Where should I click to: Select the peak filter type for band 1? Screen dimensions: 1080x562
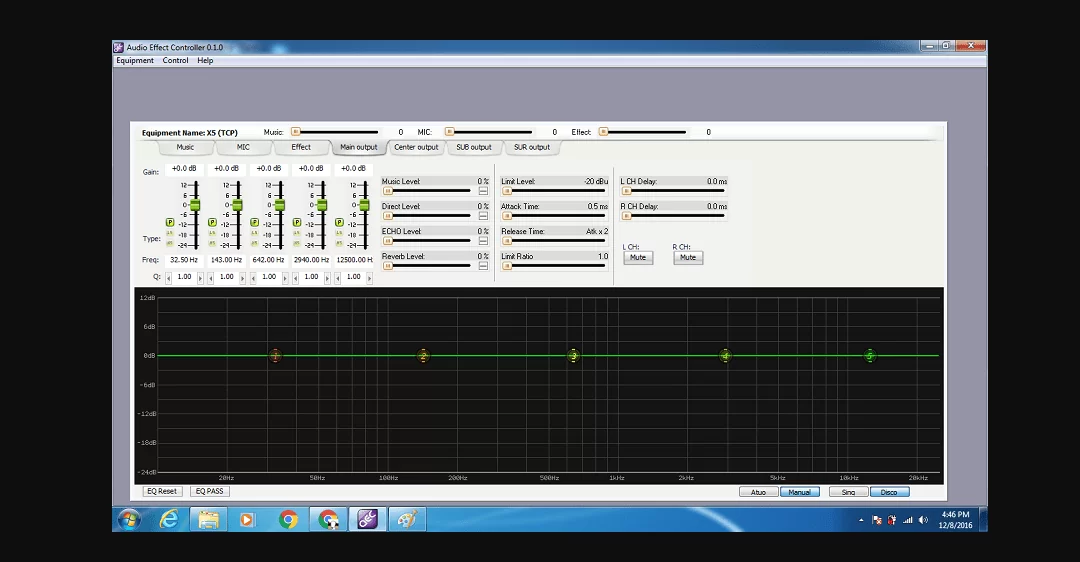pyautogui.click(x=170, y=222)
